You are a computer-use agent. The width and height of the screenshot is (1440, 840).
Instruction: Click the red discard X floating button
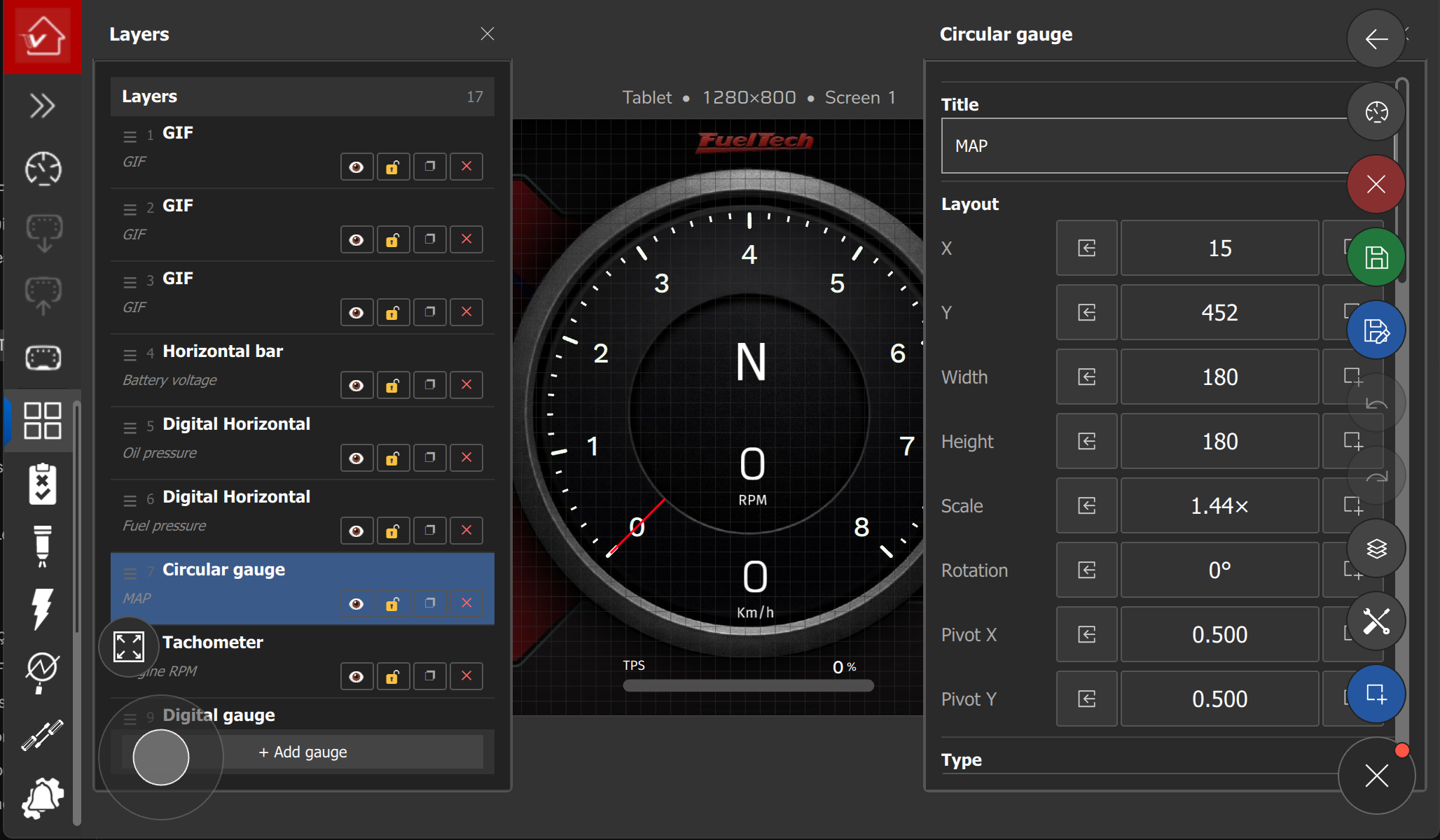coord(1376,185)
